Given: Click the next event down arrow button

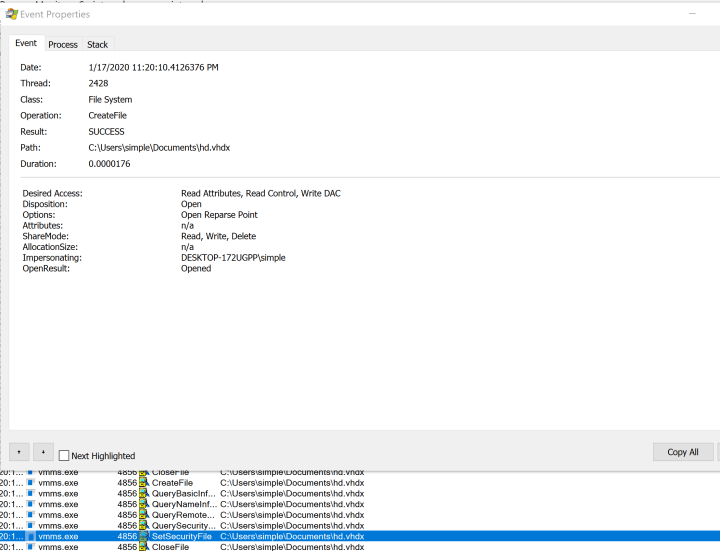Looking at the screenshot, I should (x=42, y=453).
